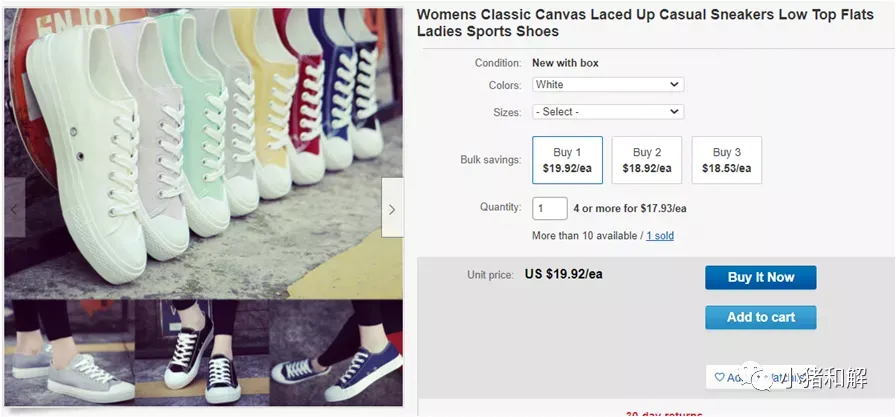Click the Add to cart button

761,318
